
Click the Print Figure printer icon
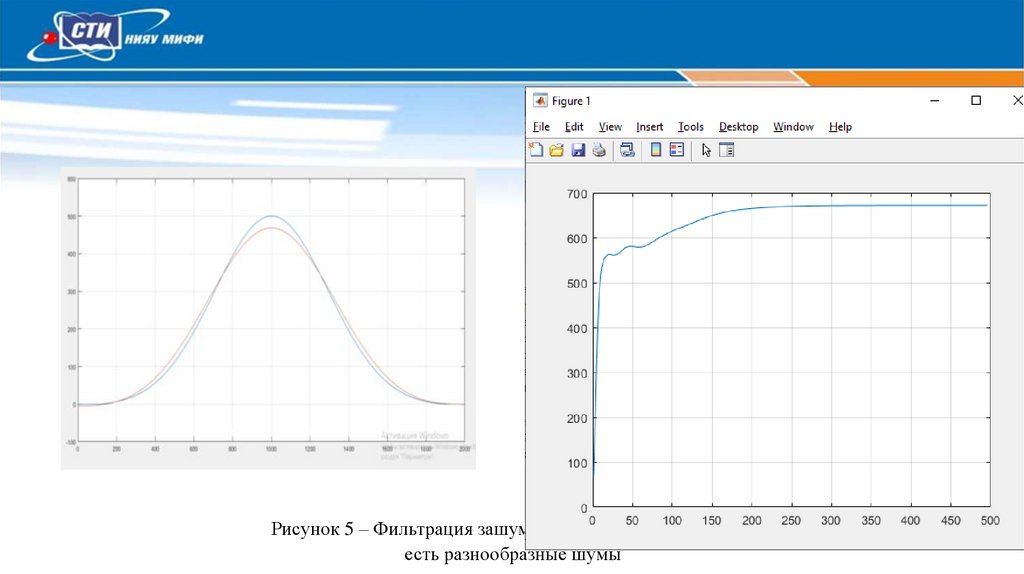599,150
